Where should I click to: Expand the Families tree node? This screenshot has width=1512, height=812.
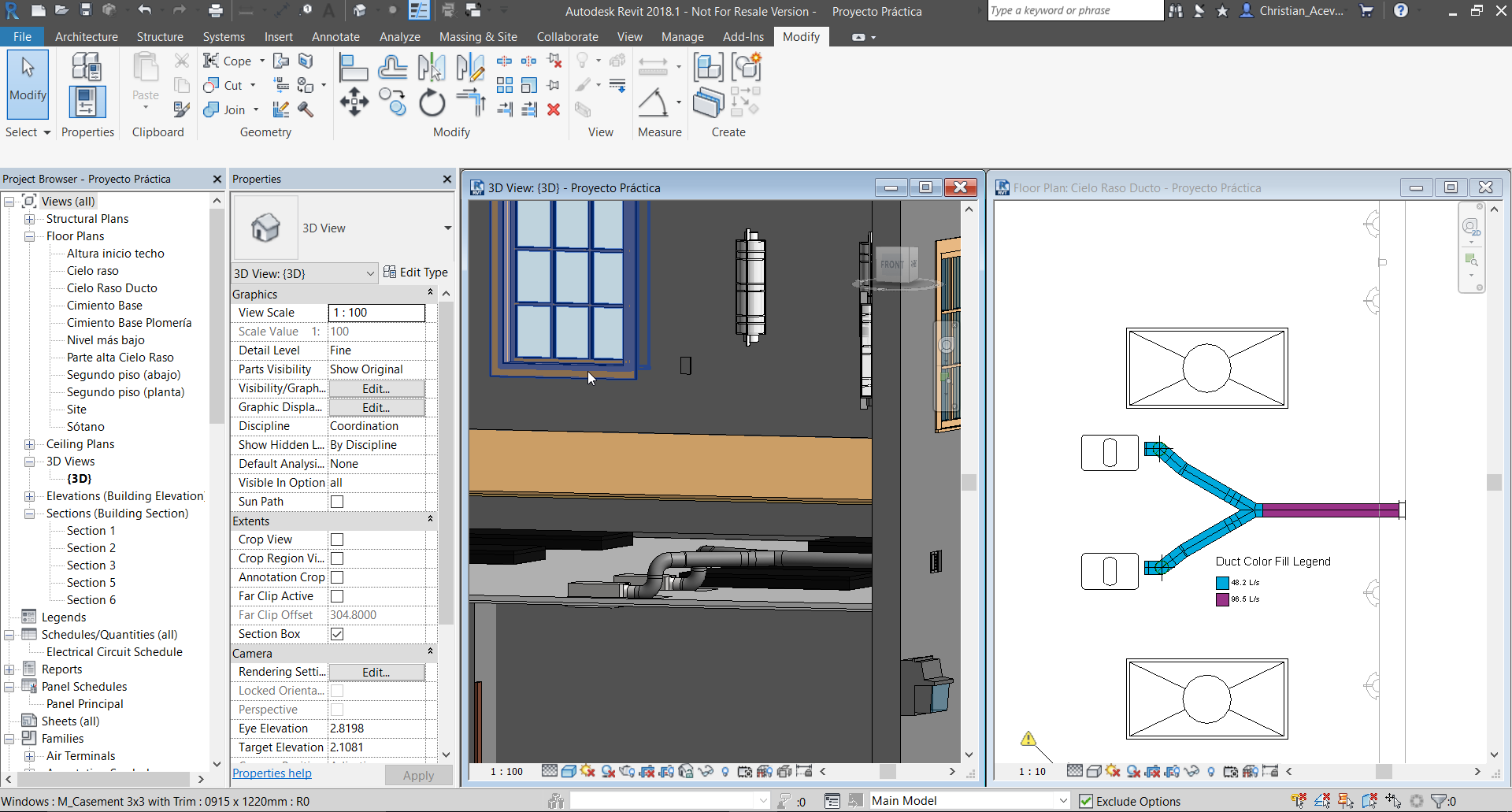coord(8,738)
